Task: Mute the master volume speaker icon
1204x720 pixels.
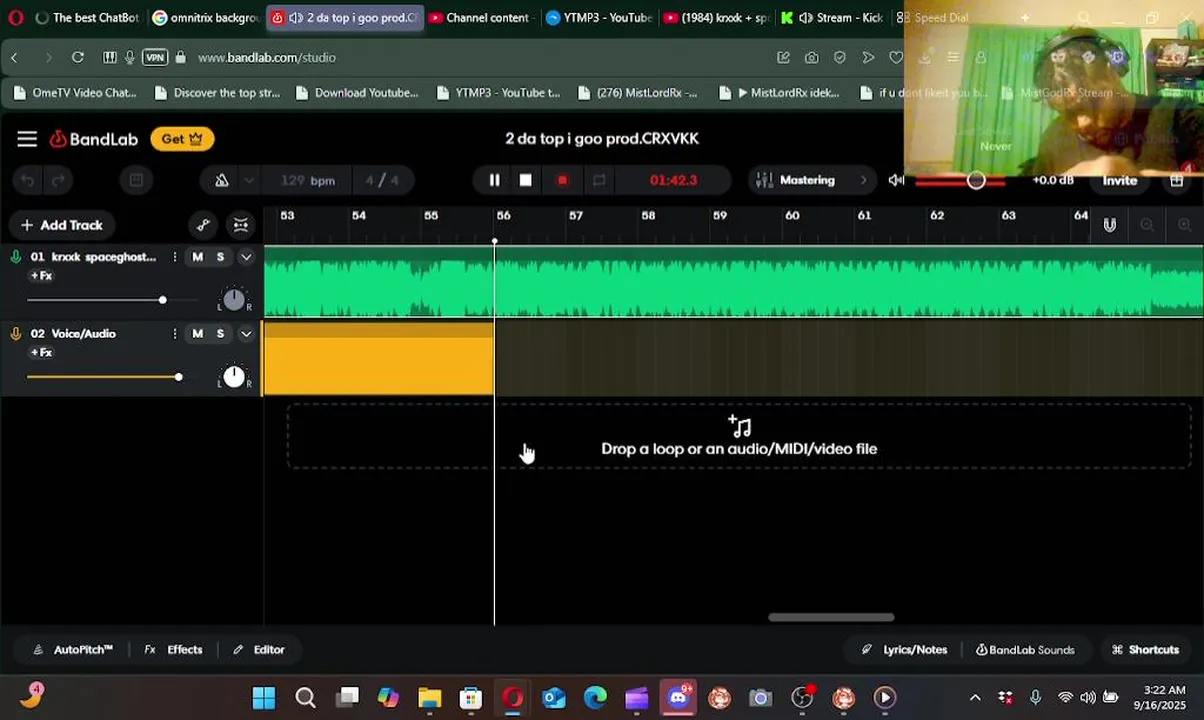Action: coord(897,180)
